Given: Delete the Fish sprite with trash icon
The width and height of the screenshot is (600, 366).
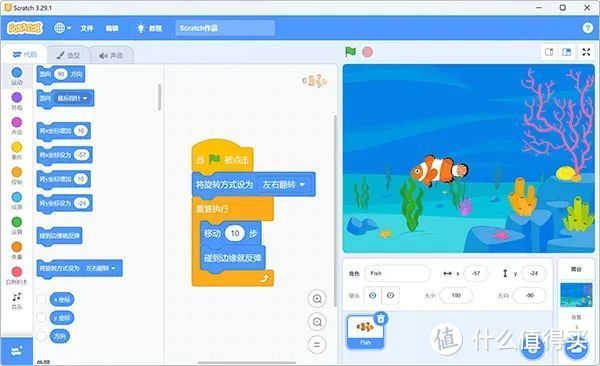Looking at the screenshot, I should pos(381,318).
